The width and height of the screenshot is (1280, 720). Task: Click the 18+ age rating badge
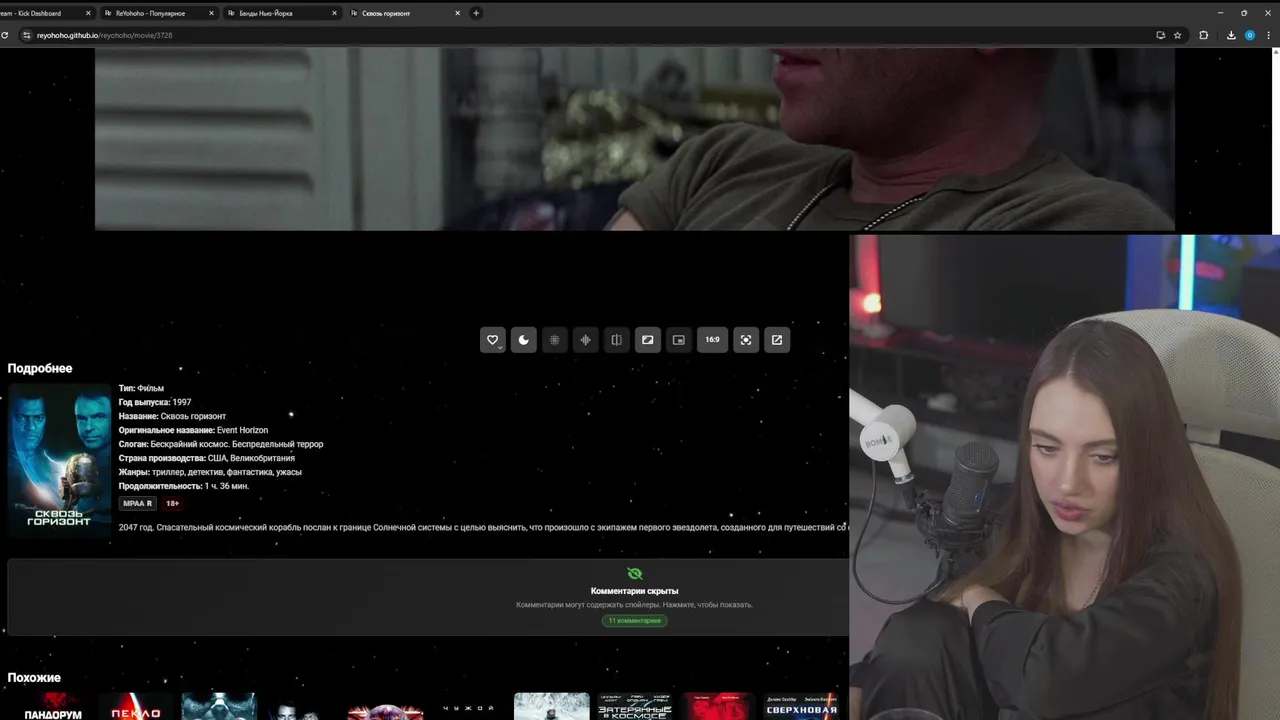tap(172, 504)
